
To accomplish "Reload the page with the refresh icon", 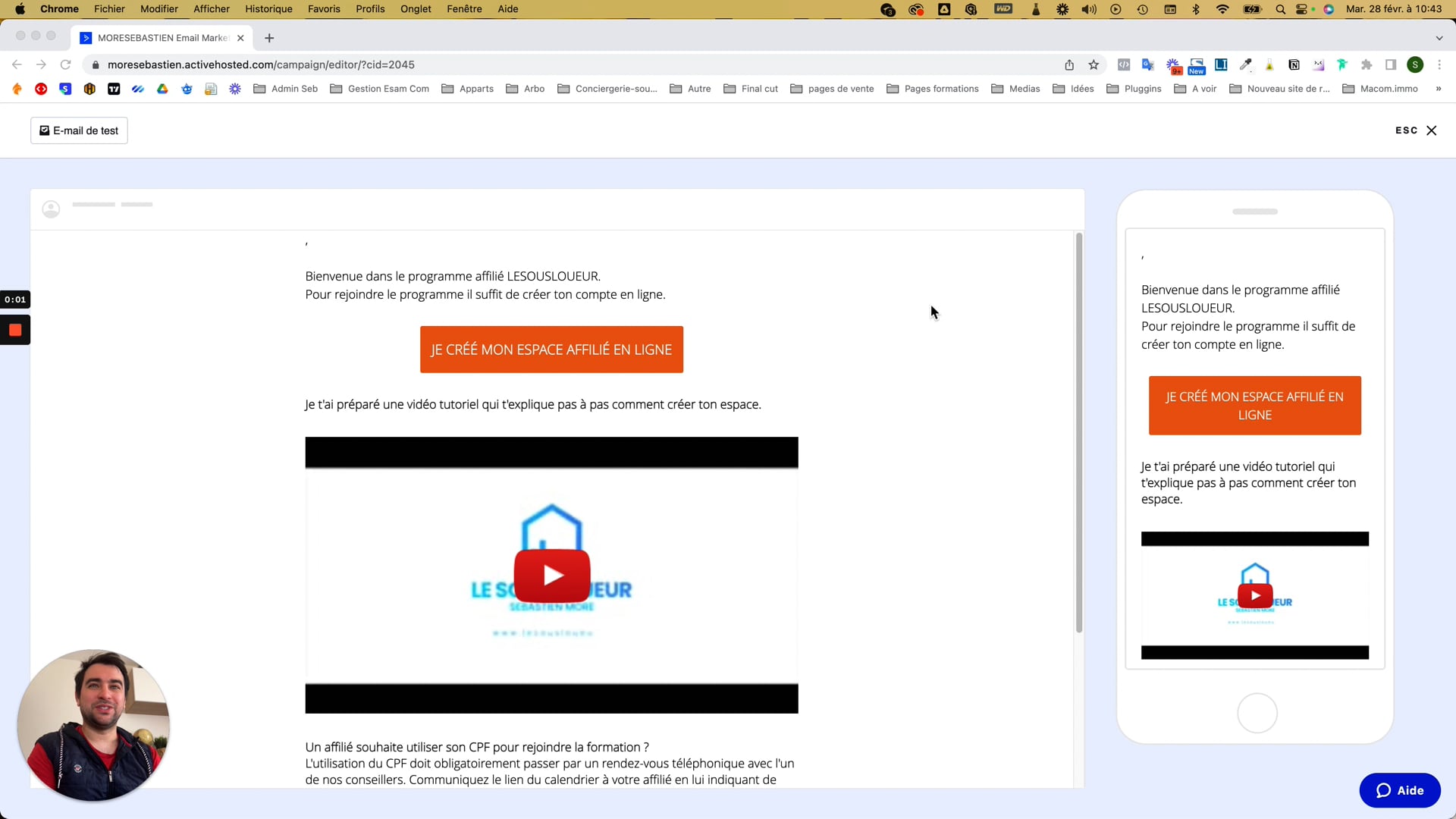I will pos(66,65).
